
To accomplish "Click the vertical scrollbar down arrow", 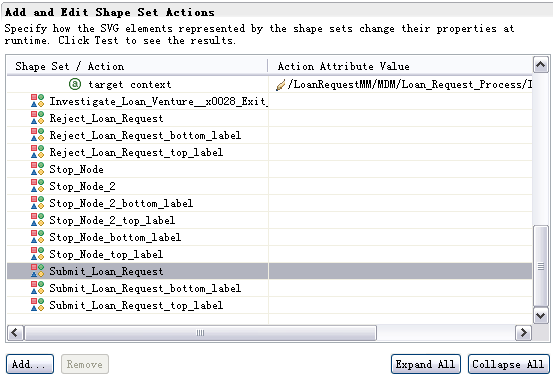I will pos(541,315).
